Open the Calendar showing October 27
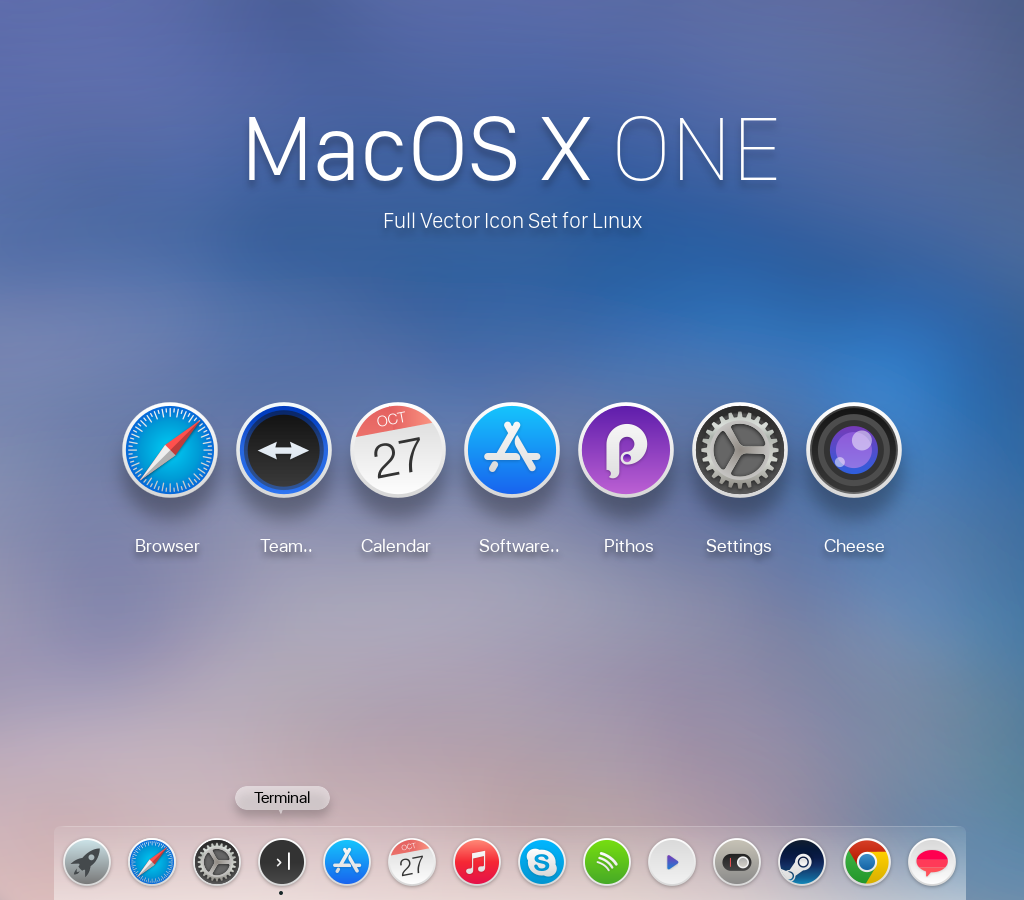 (x=397, y=450)
